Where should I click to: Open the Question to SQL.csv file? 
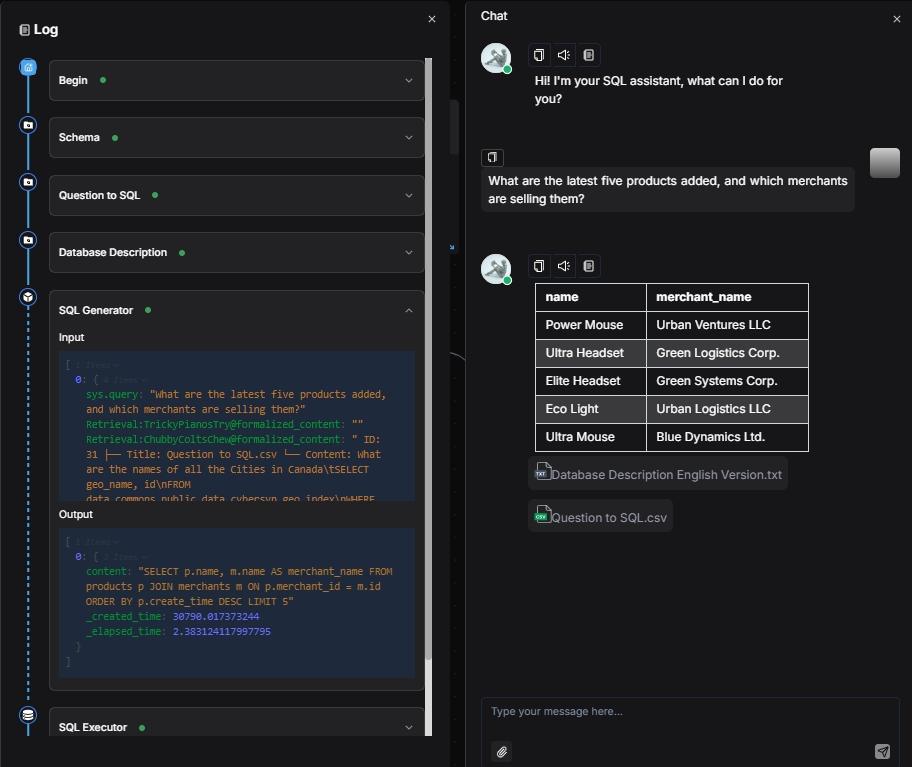[x=600, y=516]
